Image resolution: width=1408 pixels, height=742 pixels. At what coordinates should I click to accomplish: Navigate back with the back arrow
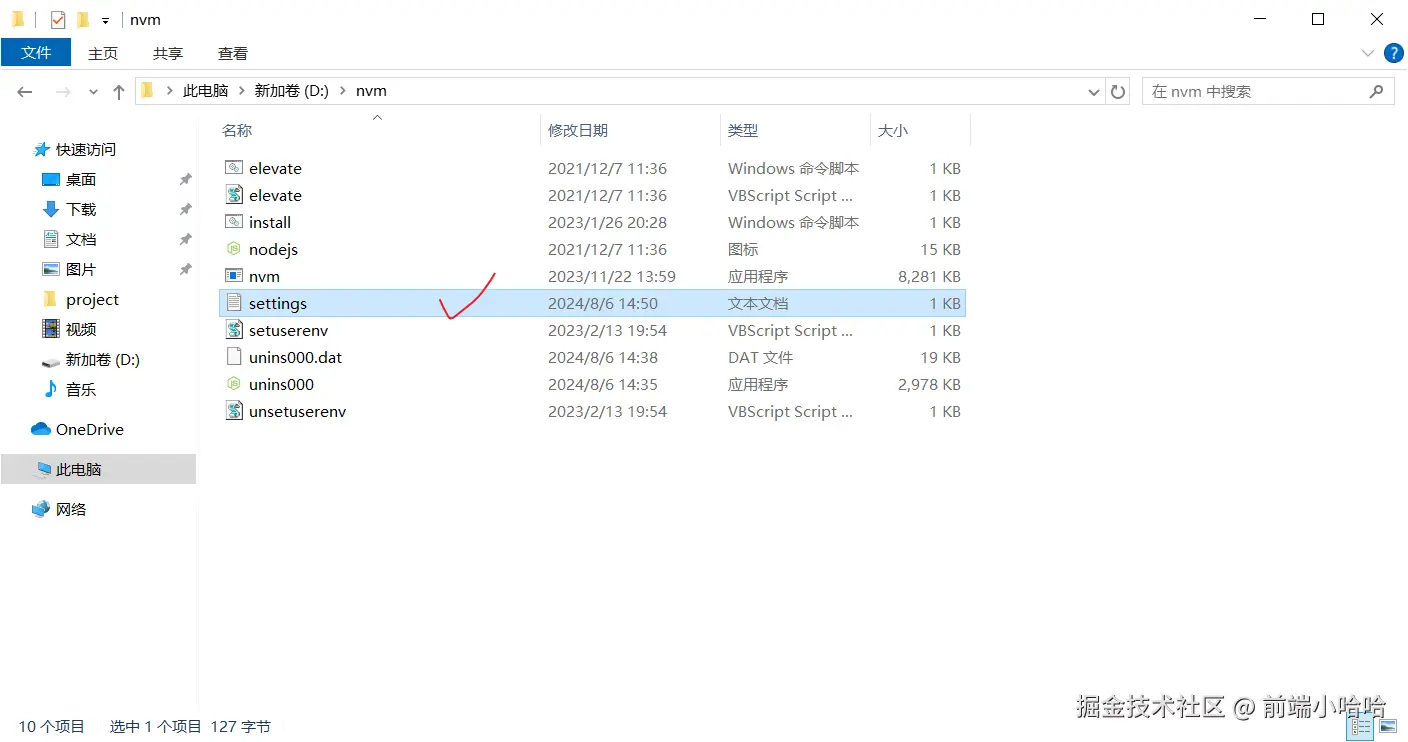coord(24,91)
